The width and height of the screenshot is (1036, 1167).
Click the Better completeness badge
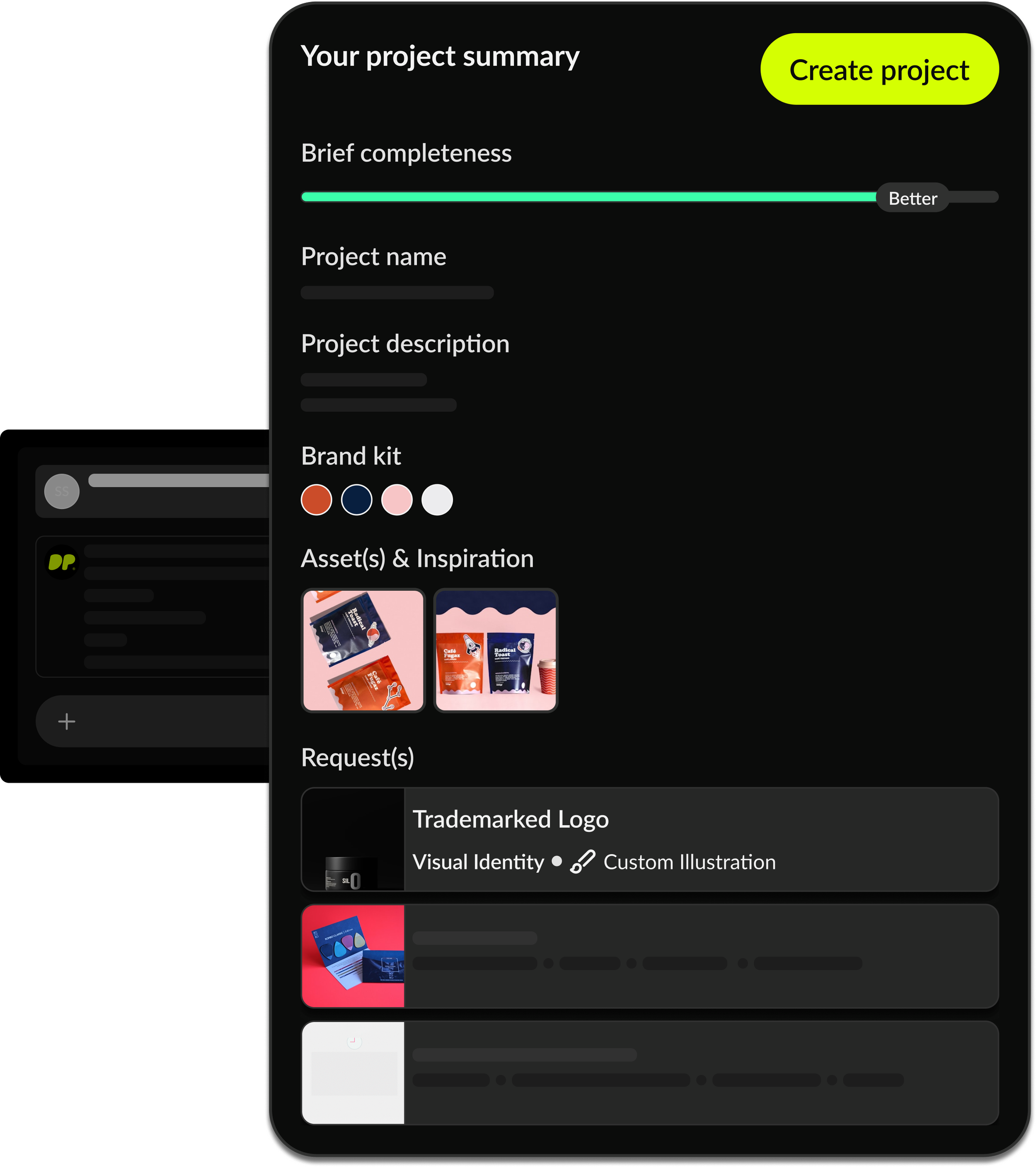point(912,198)
